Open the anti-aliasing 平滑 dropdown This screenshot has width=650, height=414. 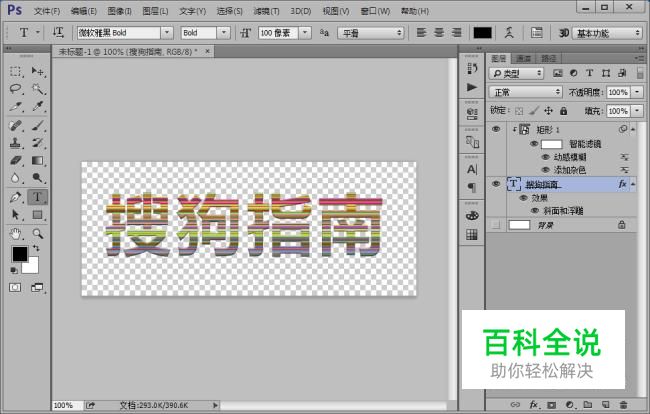coord(371,33)
